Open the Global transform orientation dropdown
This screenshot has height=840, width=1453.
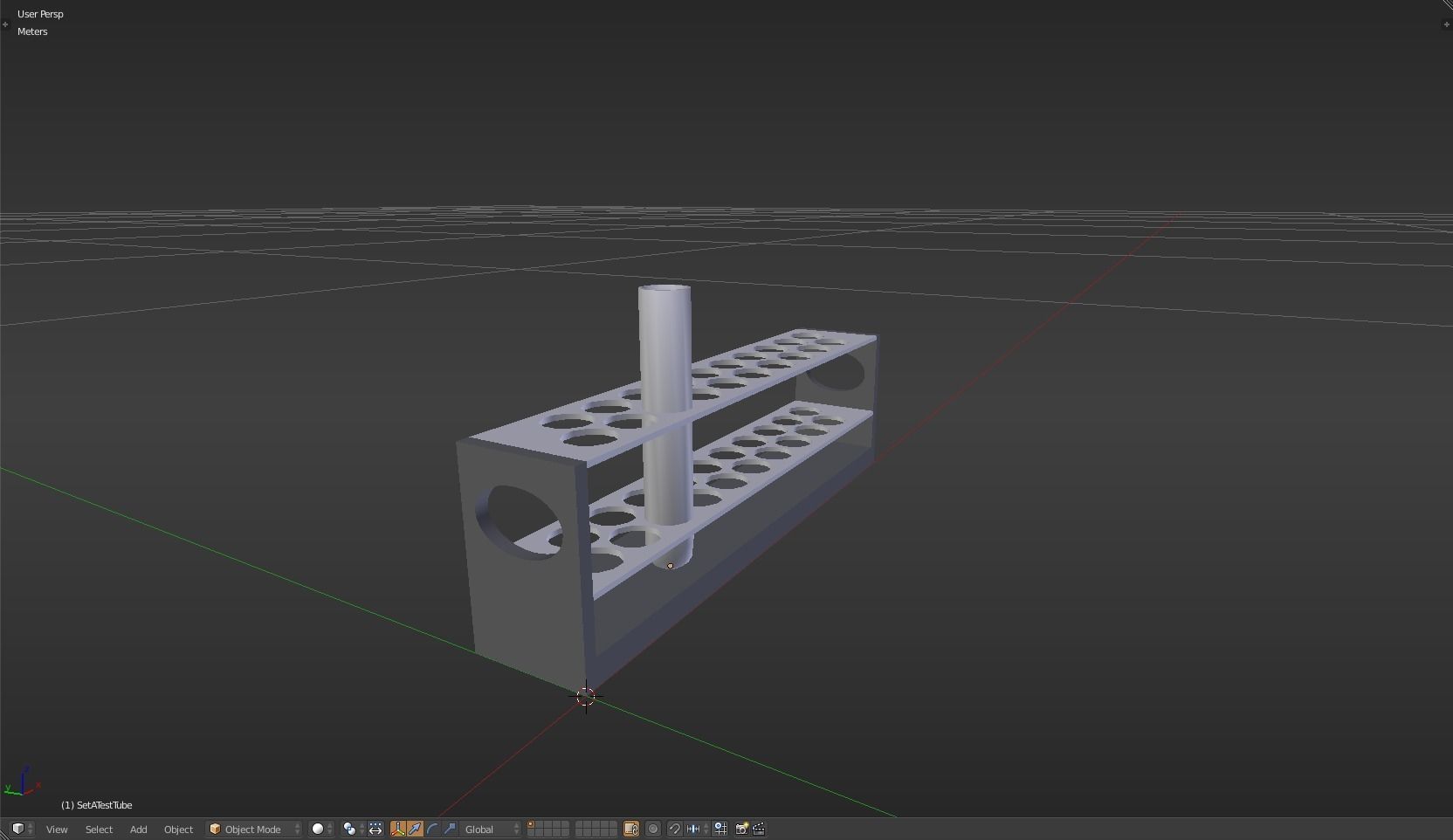click(x=491, y=829)
